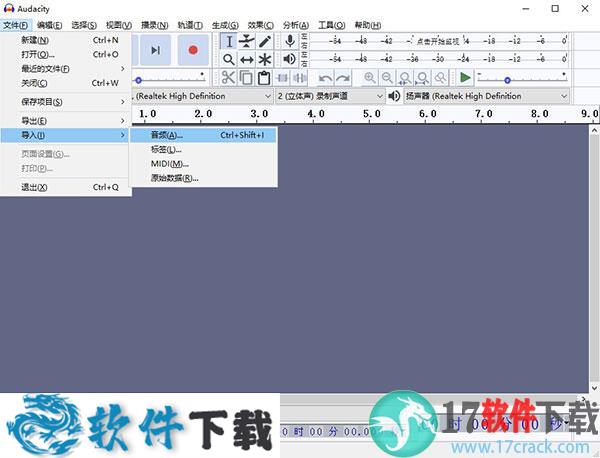This screenshot has height=458, width=600.
Task: Open the 生成(G) menu
Action: point(225,25)
